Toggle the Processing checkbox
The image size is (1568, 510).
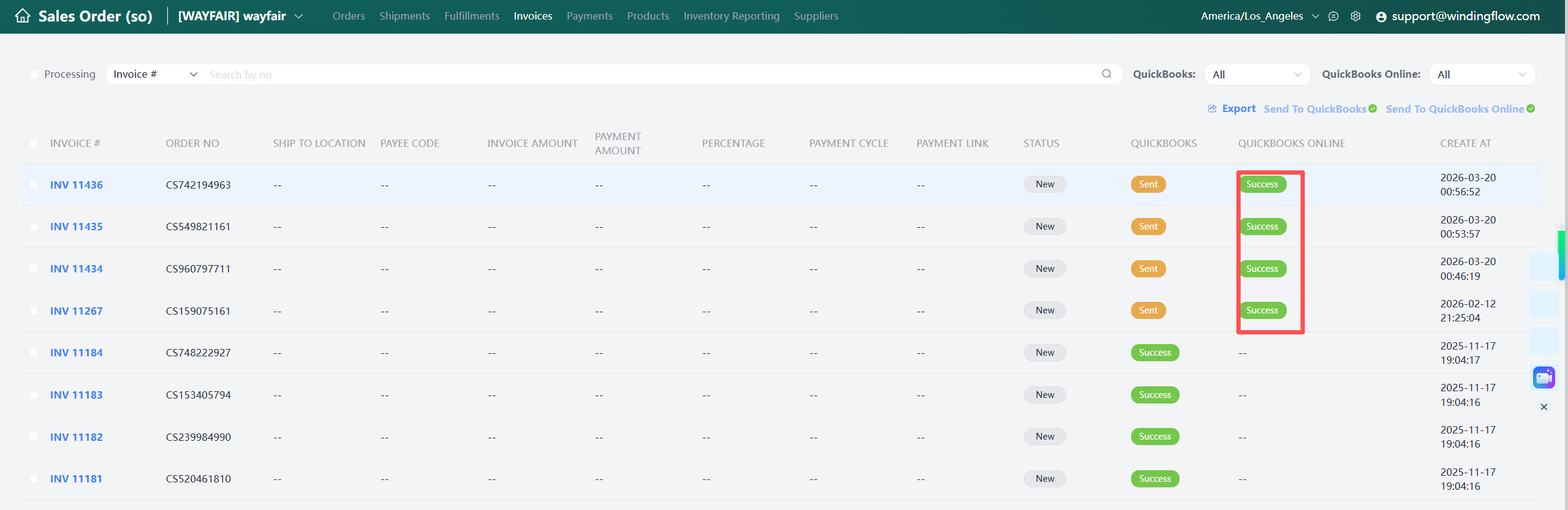[34, 74]
